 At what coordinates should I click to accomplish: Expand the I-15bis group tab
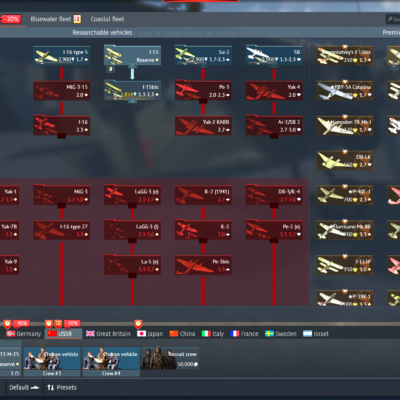coord(132,101)
